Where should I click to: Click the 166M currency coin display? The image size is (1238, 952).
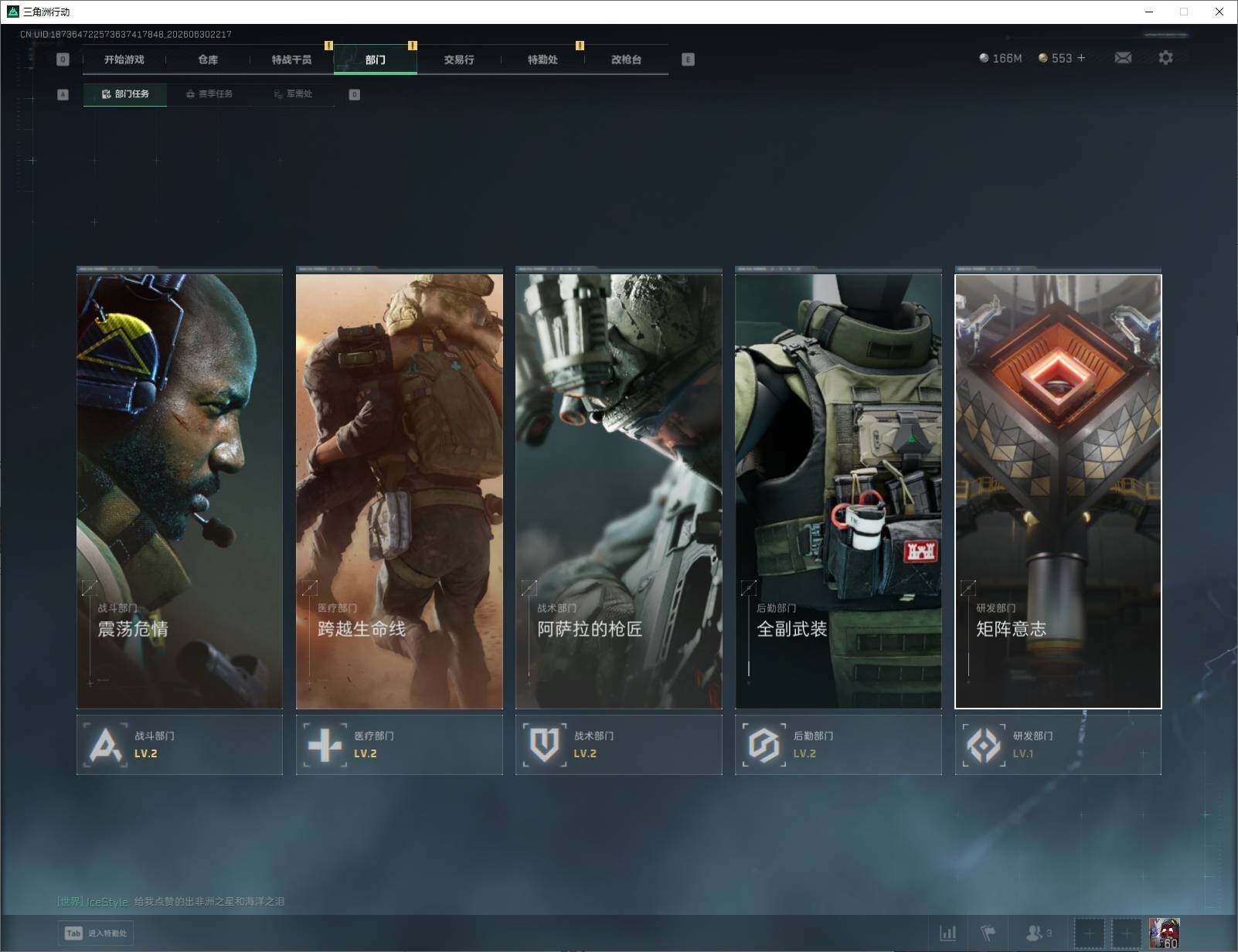point(1000,58)
